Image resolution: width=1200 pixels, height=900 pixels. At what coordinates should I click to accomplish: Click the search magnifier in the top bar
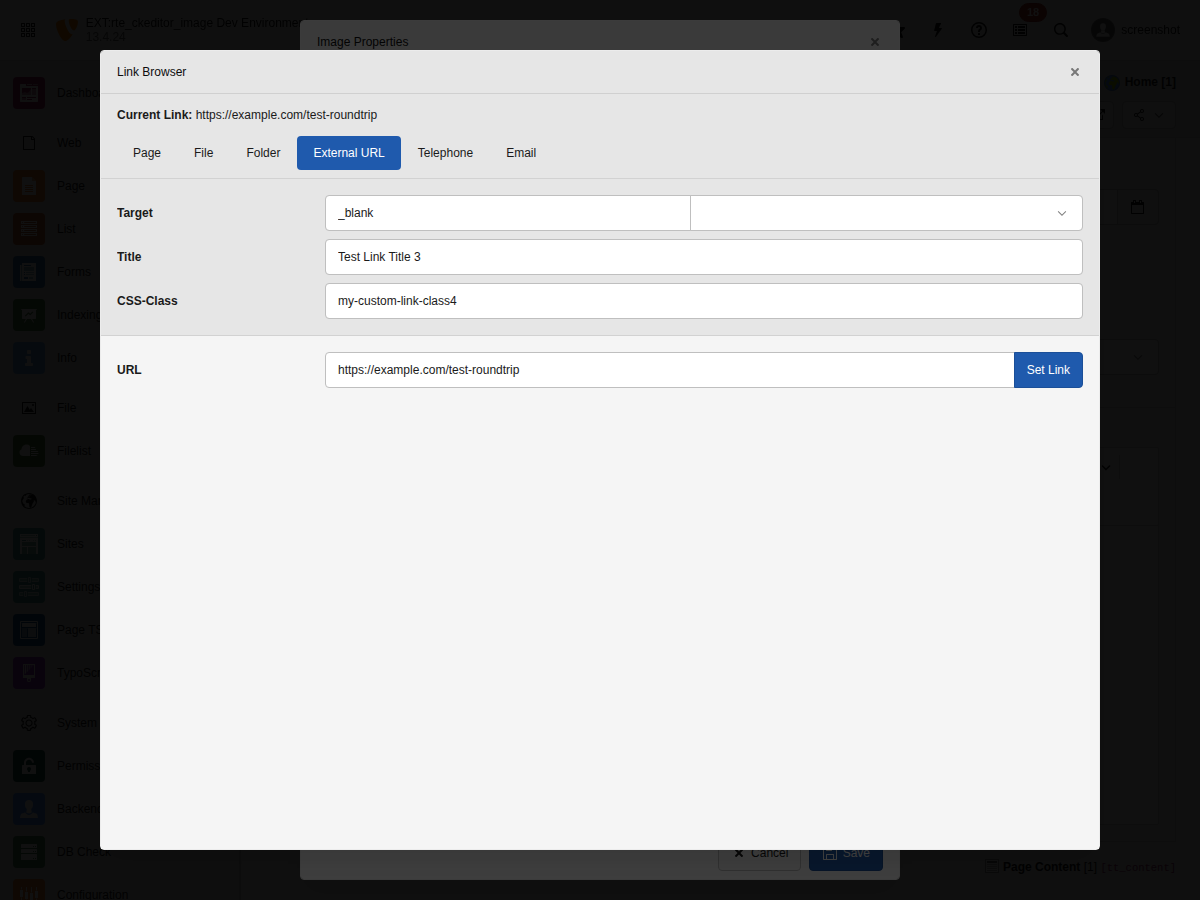(1061, 30)
